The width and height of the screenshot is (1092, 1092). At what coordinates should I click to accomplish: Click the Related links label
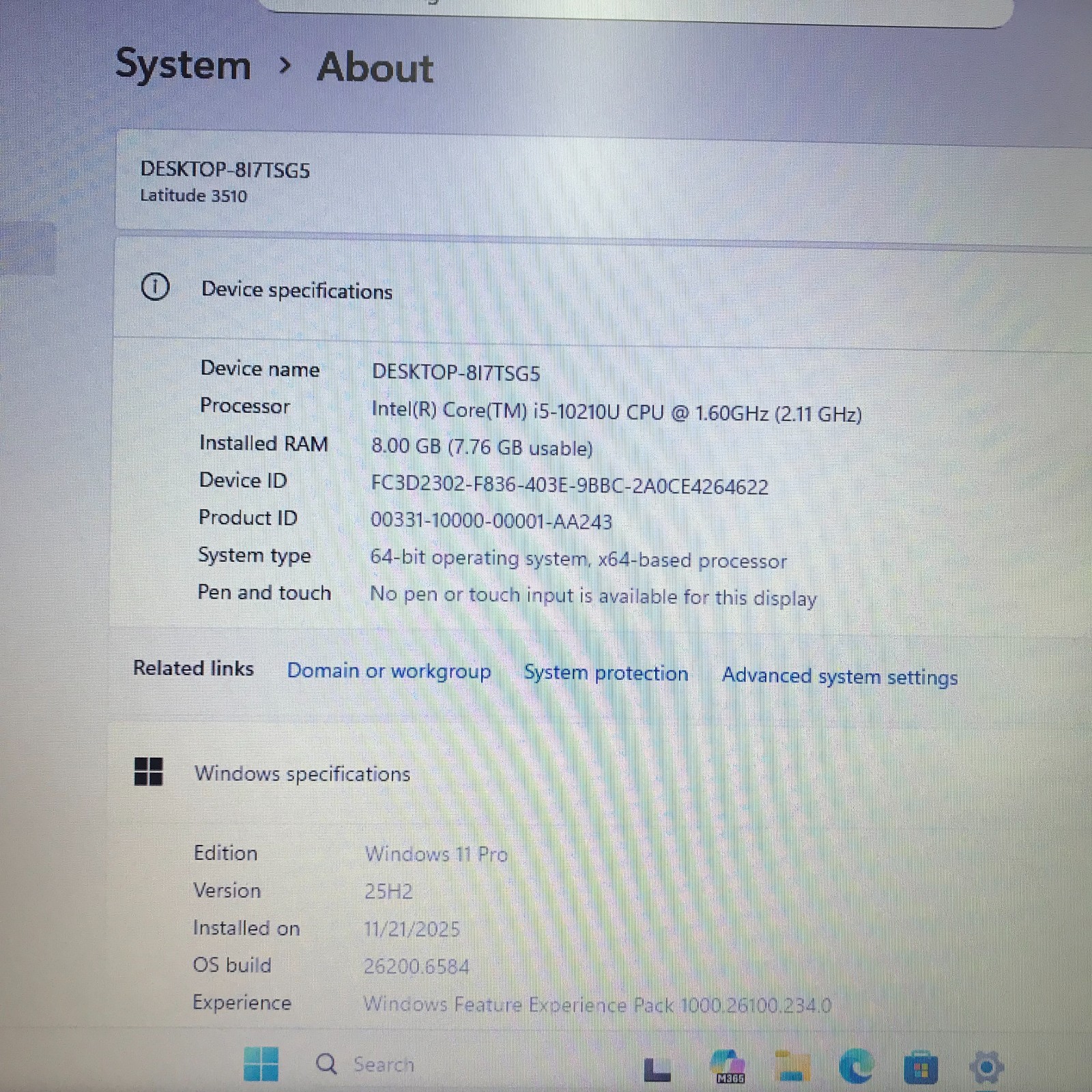click(193, 668)
